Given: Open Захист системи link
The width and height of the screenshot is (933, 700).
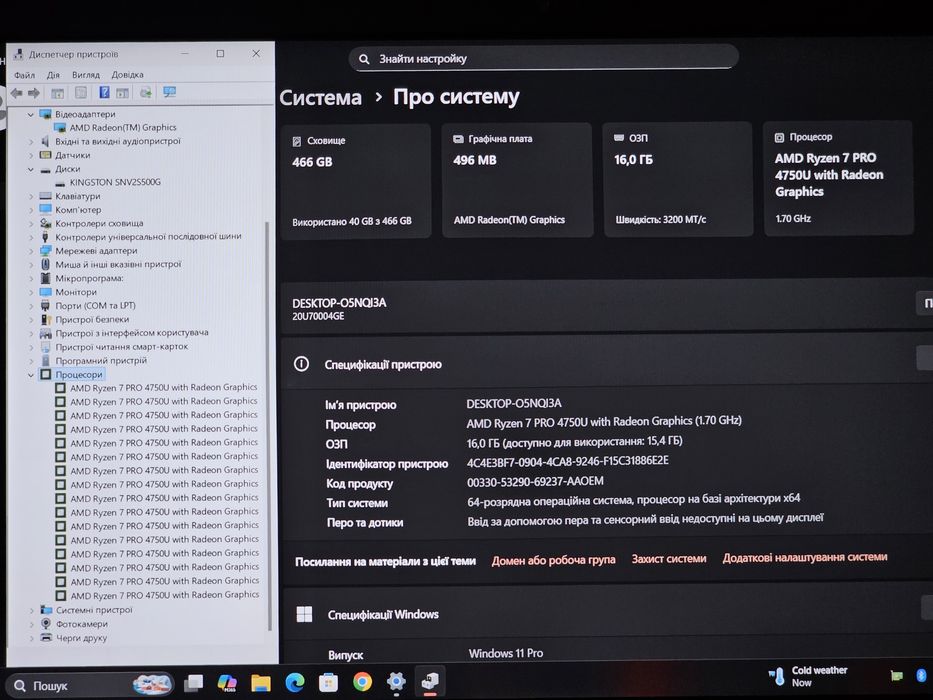Looking at the screenshot, I should (669, 559).
